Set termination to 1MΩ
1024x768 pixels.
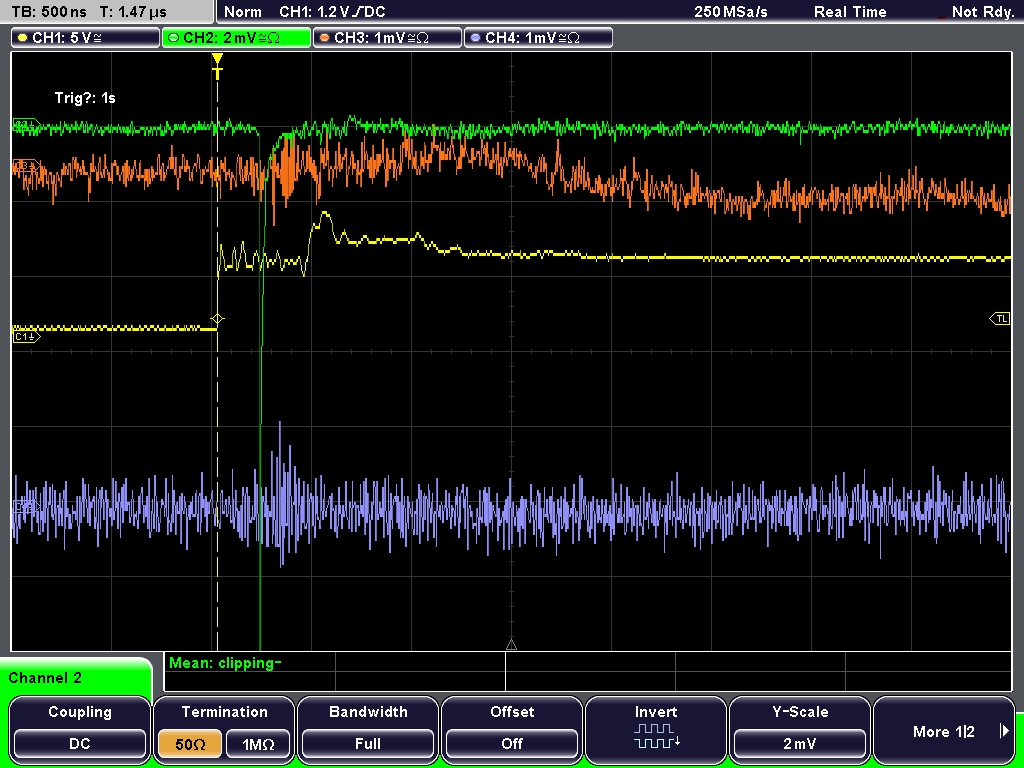point(258,744)
